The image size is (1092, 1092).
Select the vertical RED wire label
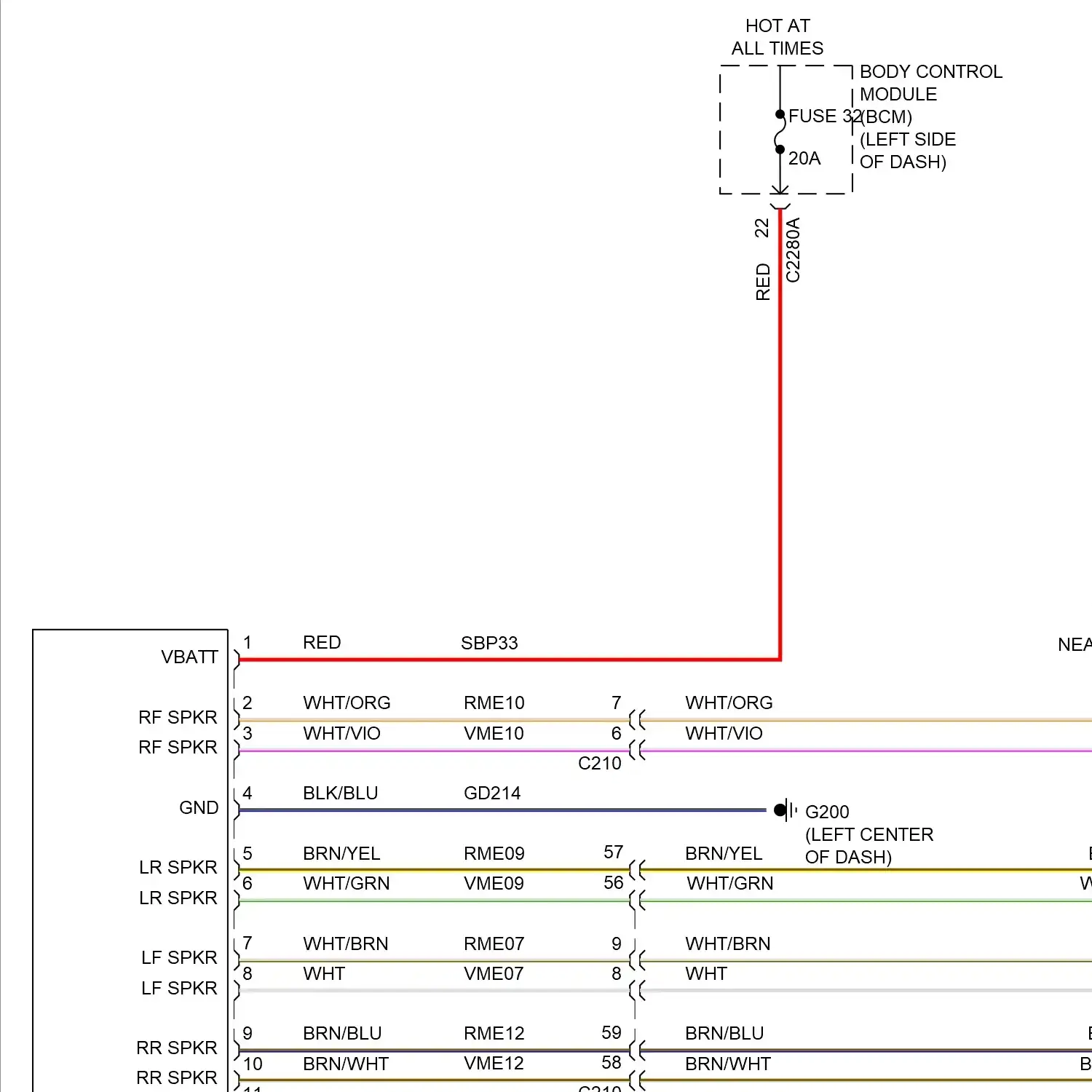click(x=762, y=282)
